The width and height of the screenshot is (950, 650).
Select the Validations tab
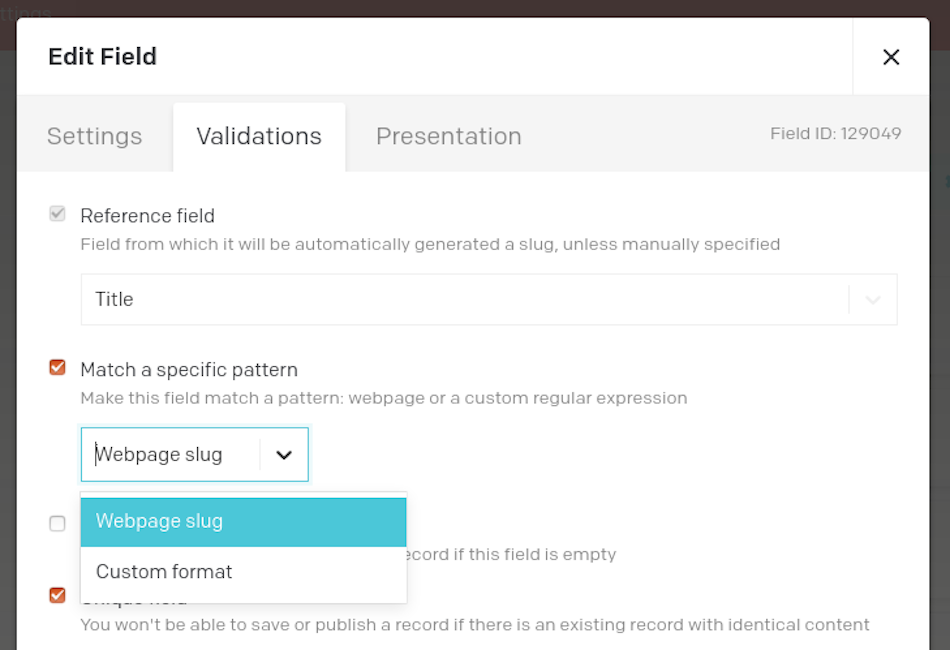[259, 136]
